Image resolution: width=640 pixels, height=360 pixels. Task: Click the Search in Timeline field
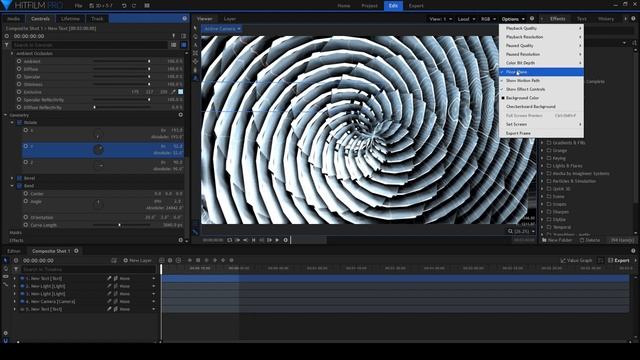click(88, 269)
